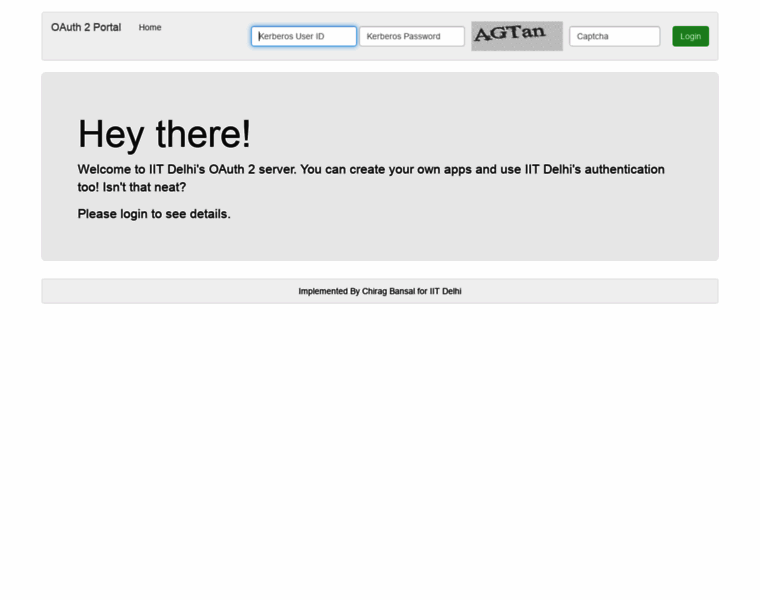Click the 'Hey there!' heading

(x=164, y=134)
